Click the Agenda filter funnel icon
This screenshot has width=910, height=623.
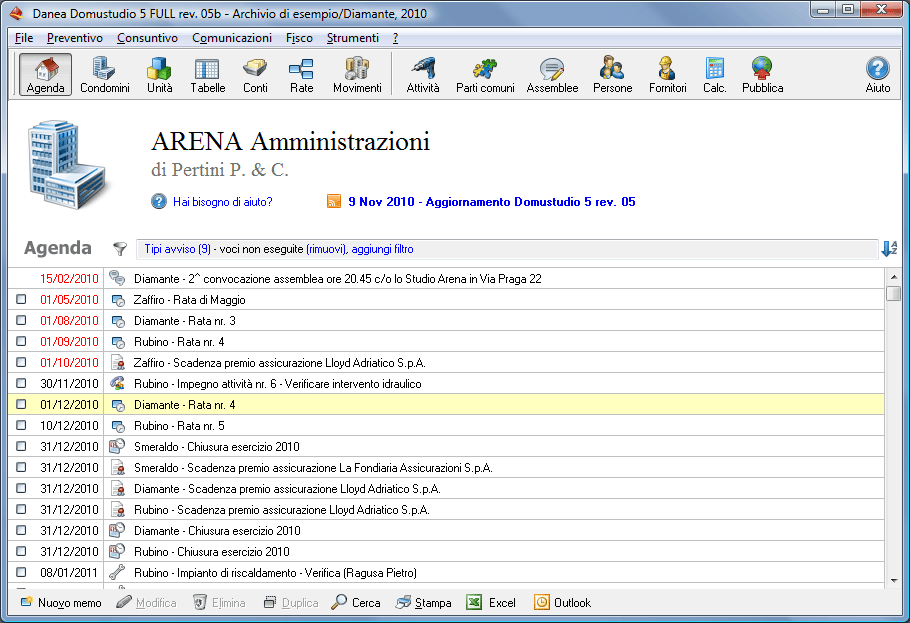pos(120,249)
